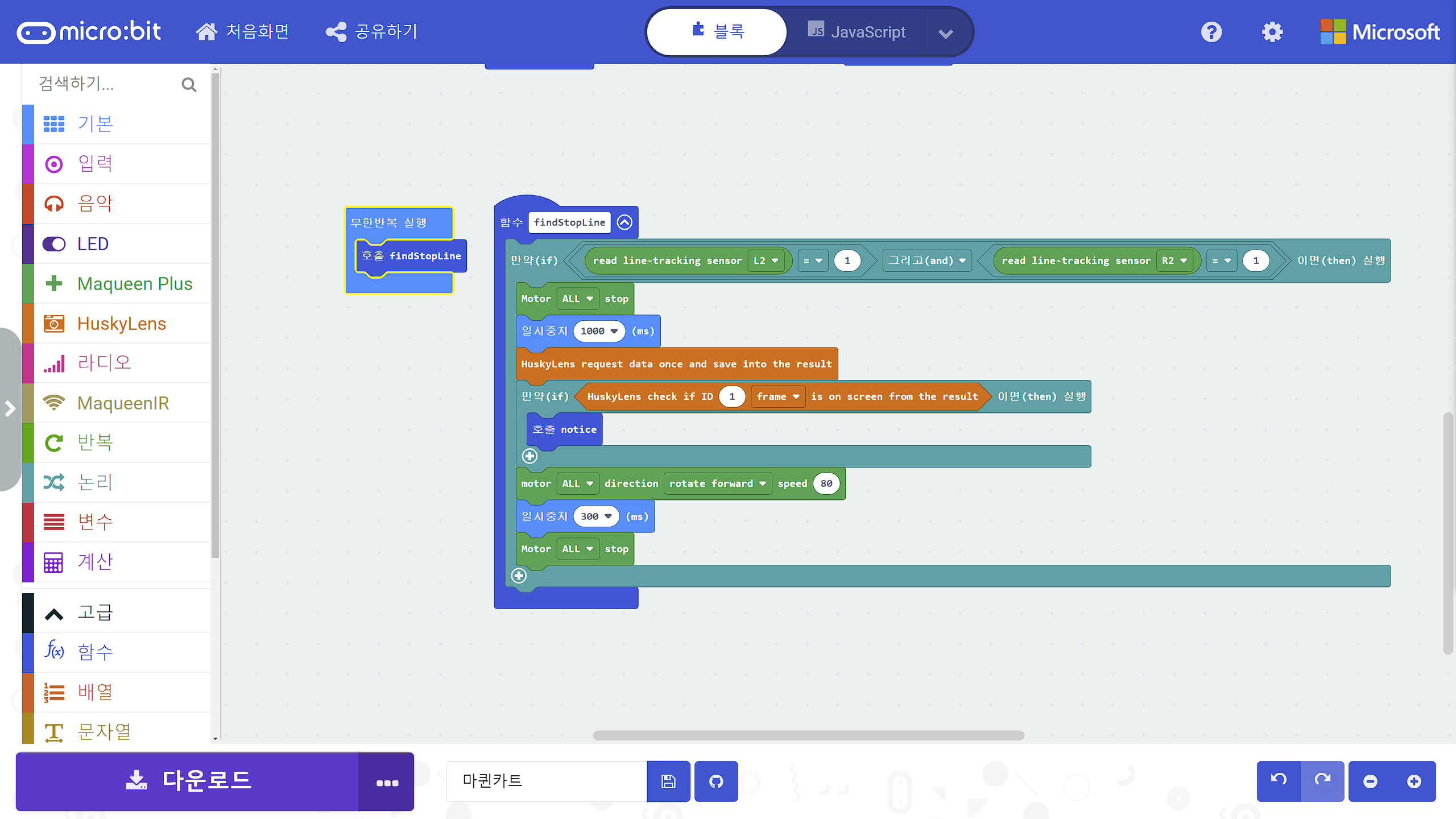Open the 공유하기 share dialog

click(372, 32)
